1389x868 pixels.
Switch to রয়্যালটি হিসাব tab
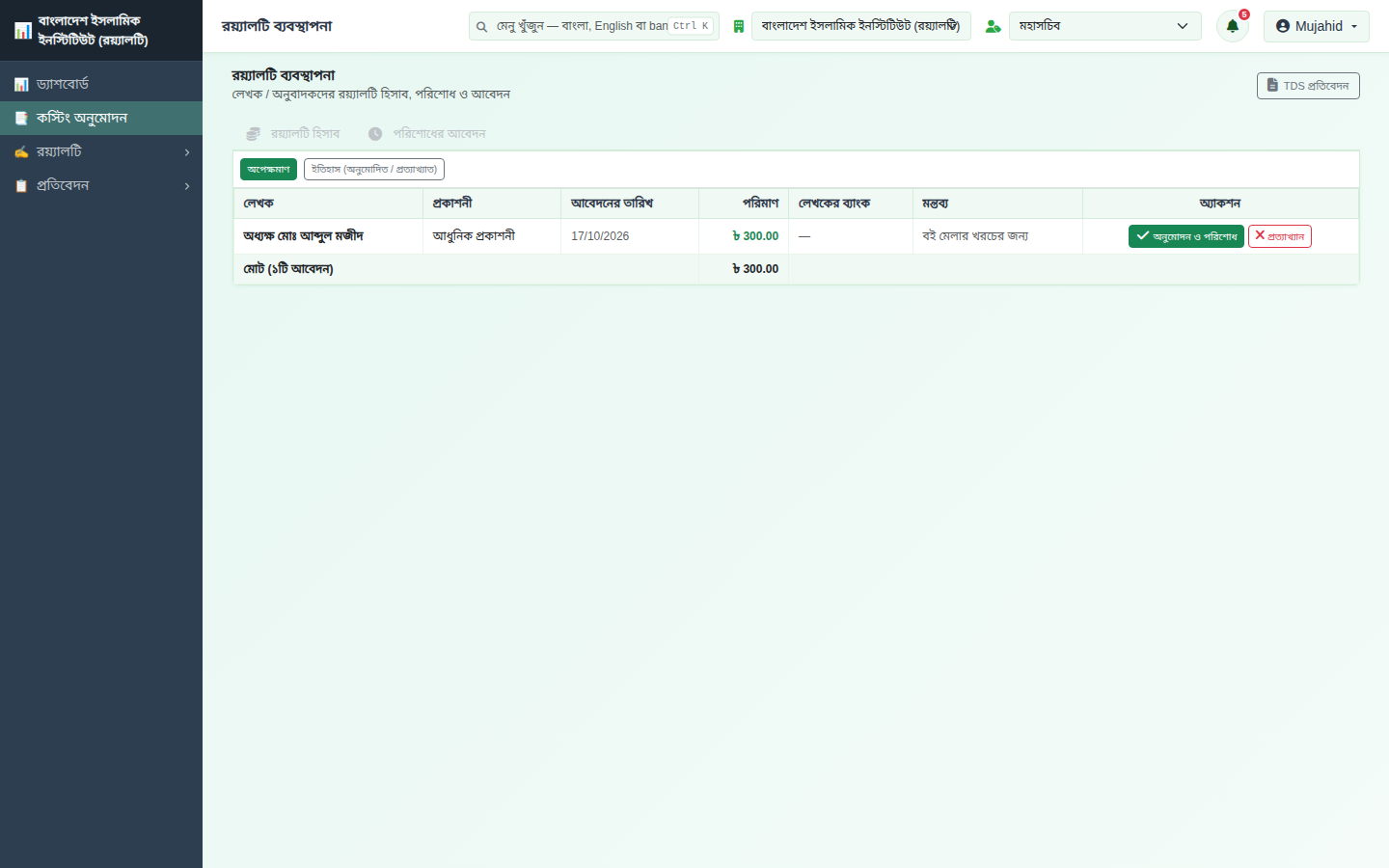[x=293, y=134]
